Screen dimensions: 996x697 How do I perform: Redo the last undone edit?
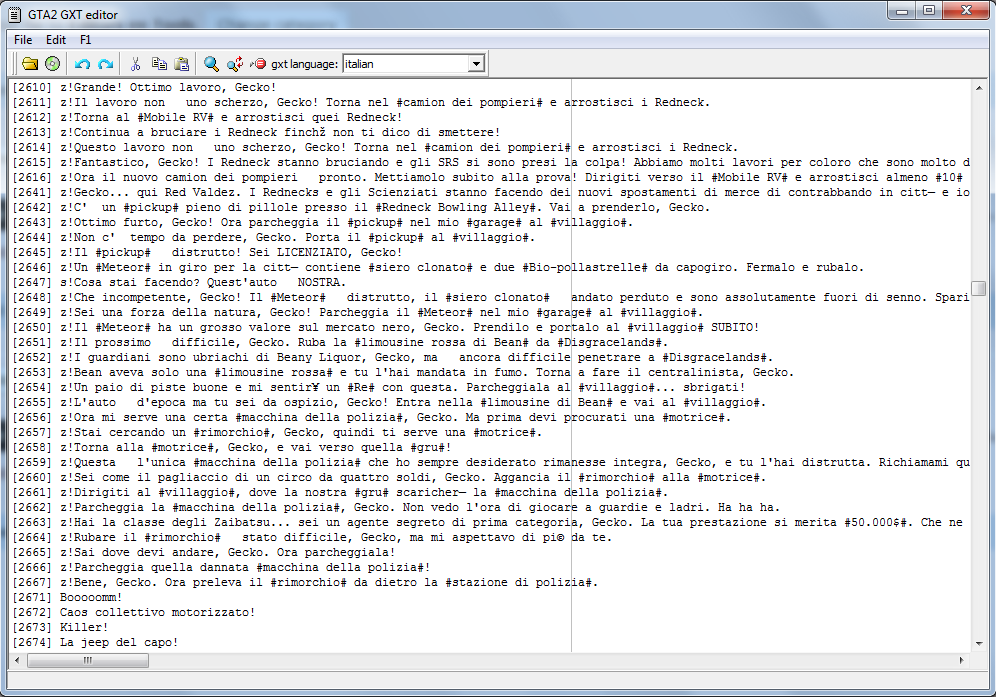click(x=105, y=64)
